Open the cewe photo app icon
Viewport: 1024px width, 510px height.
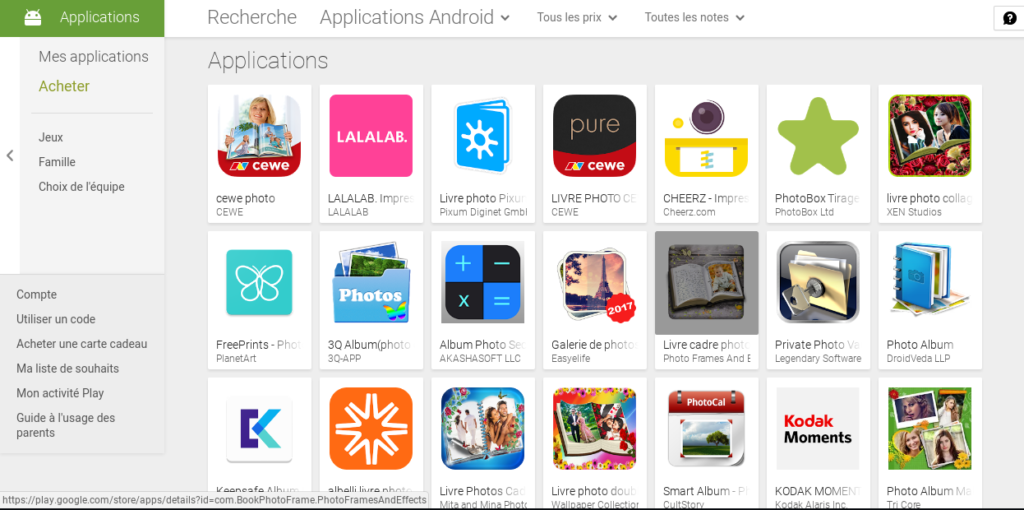click(x=259, y=136)
